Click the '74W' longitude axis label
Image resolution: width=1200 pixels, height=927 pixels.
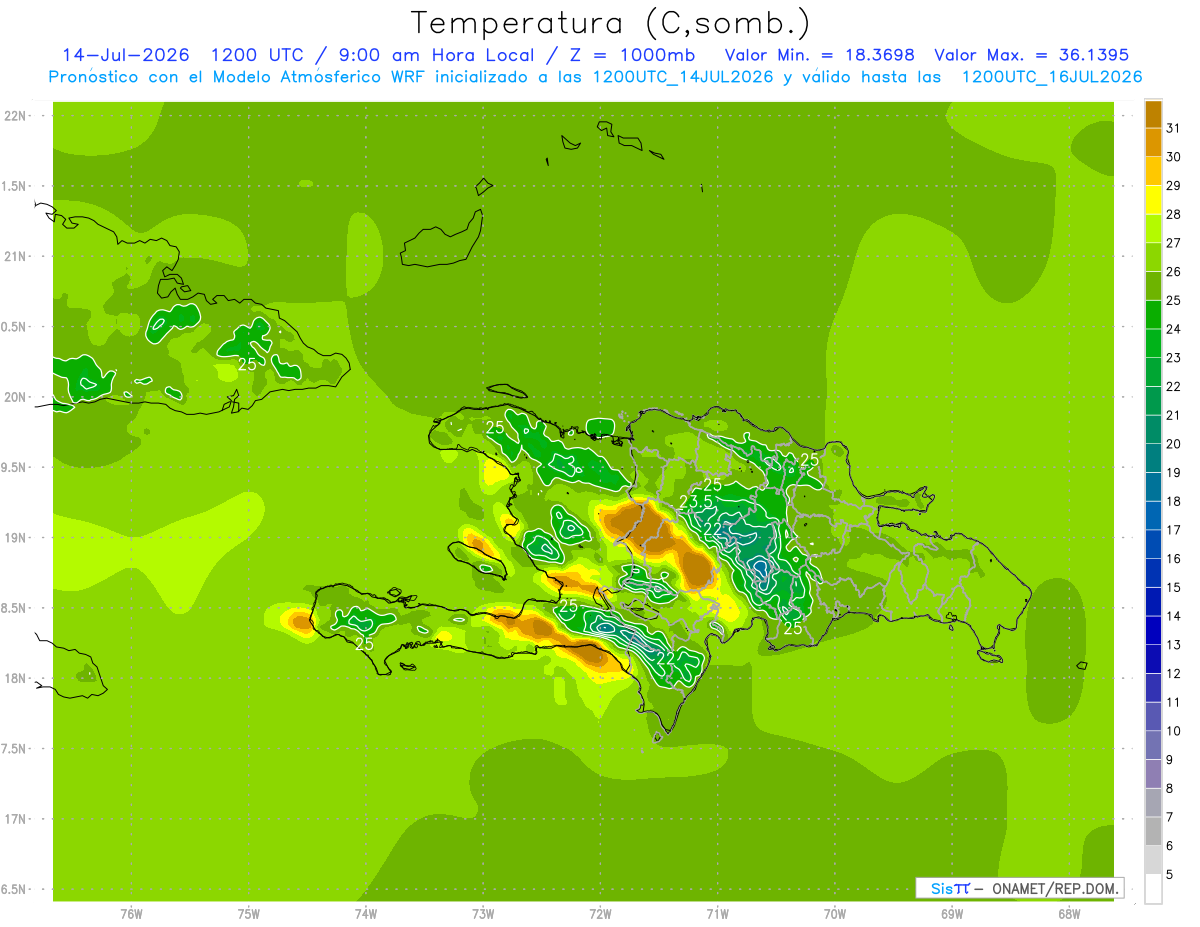point(366,914)
